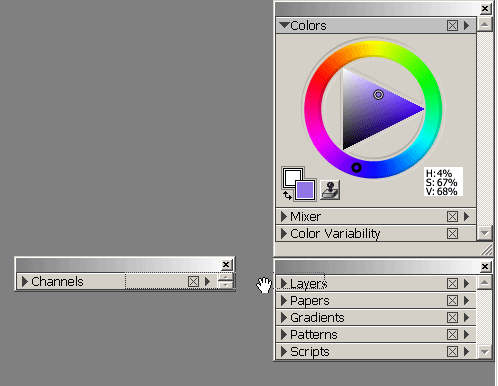Open the Colors panel options menu arrow

point(466,26)
